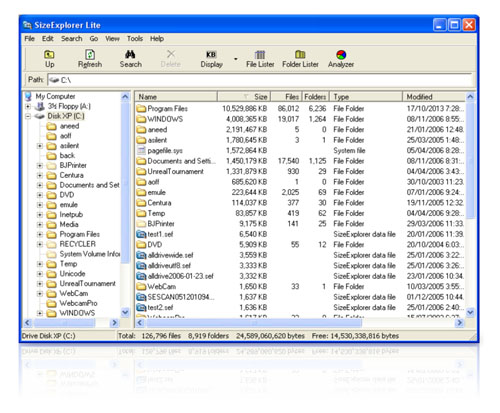The height and width of the screenshot is (413, 500).
Task: Click tree pane scroll down arrow
Action: (125, 313)
